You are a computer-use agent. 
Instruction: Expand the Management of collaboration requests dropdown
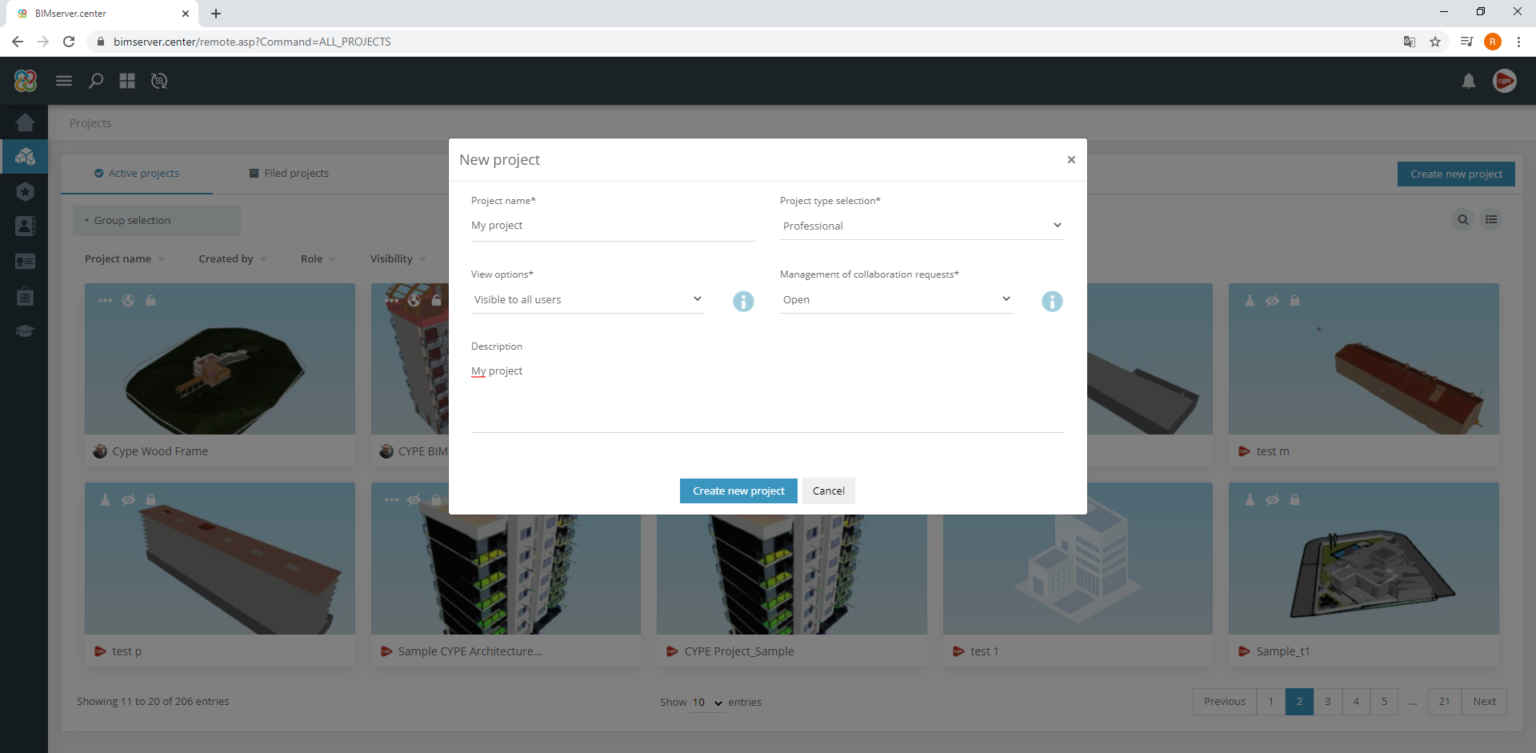click(x=895, y=299)
